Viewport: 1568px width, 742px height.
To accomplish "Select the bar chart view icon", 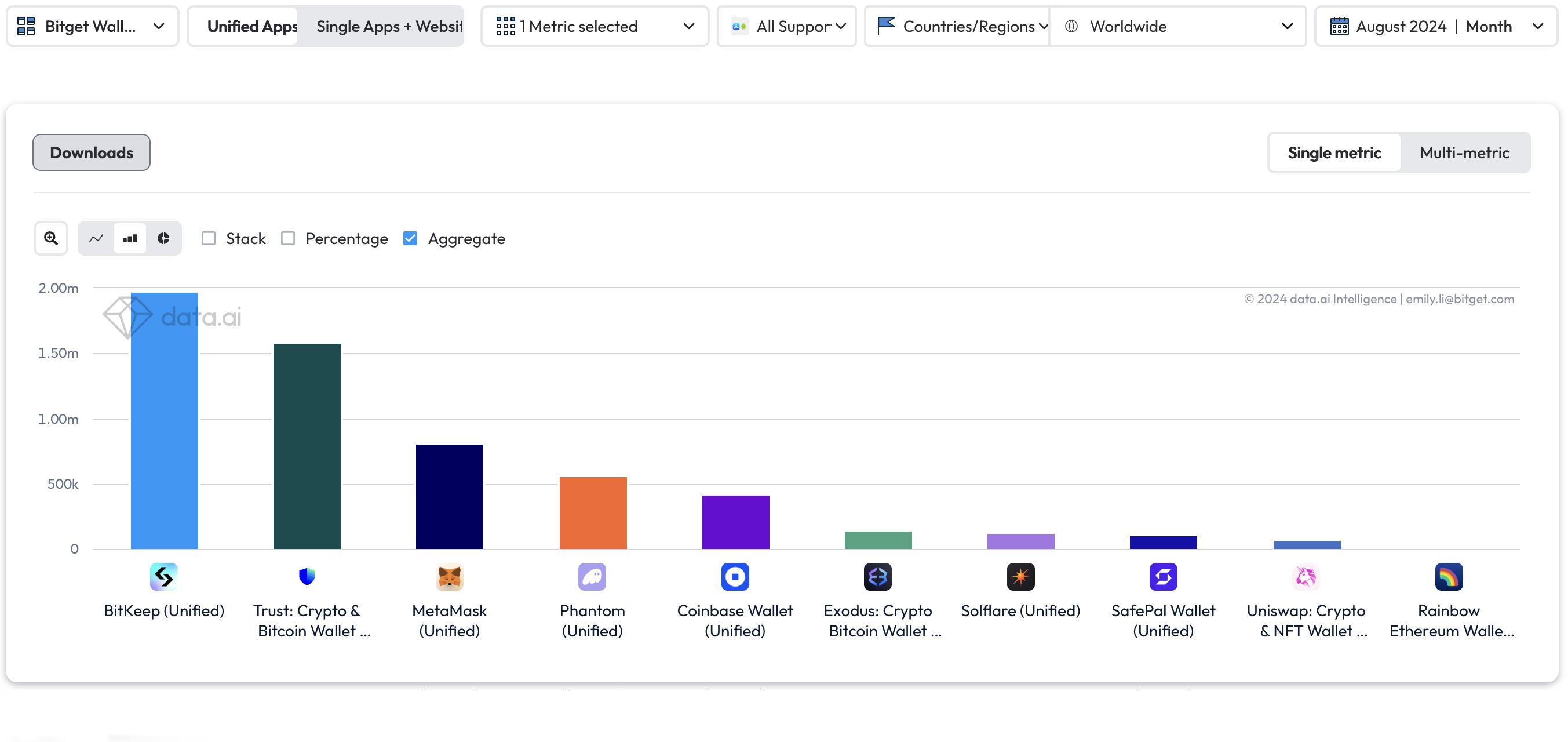I will [x=129, y=237].
